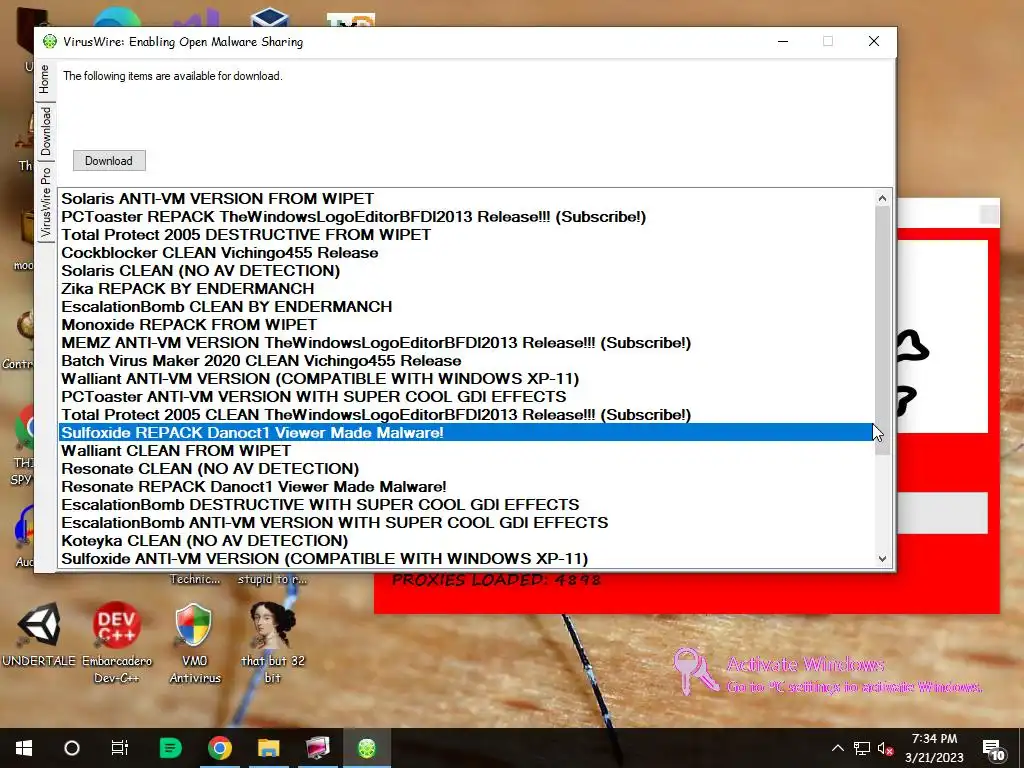Click the grey bar in red window
The width and height of the screenshot is (1024, 768).
point(942,513)
